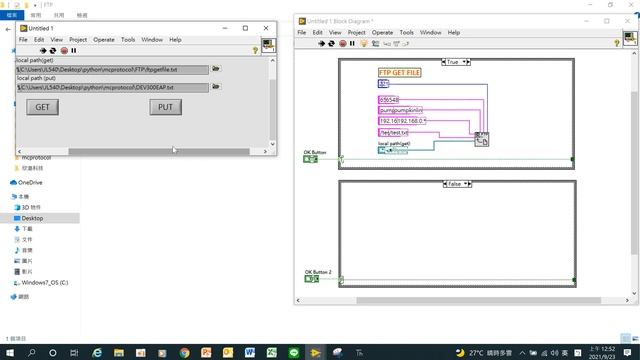The height and width of the screenshot is (360, 640).
Task: Open File menu in front panel window
Action: point(23,40)
